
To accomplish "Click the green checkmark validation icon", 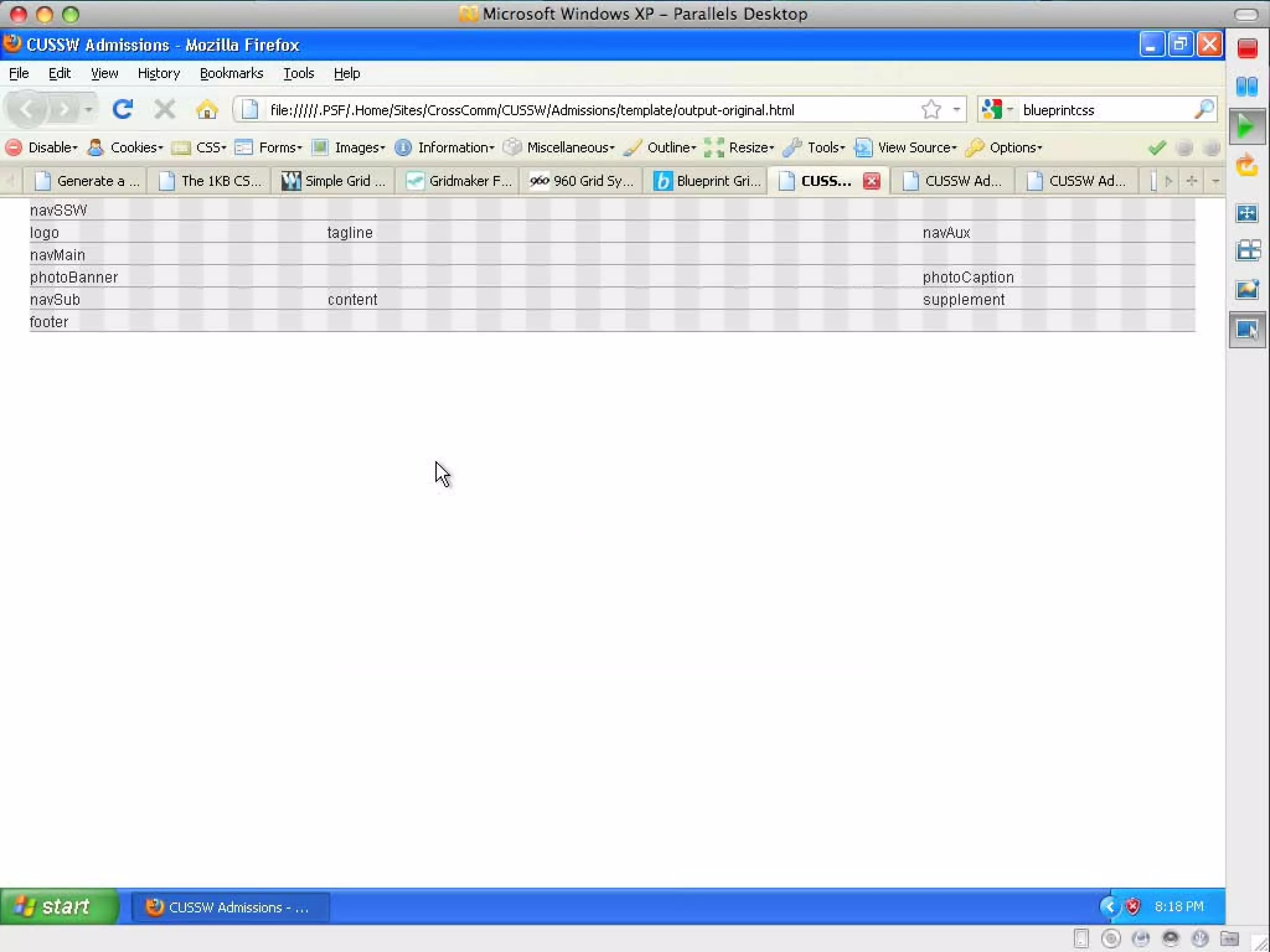I will tap(1157, 148).
